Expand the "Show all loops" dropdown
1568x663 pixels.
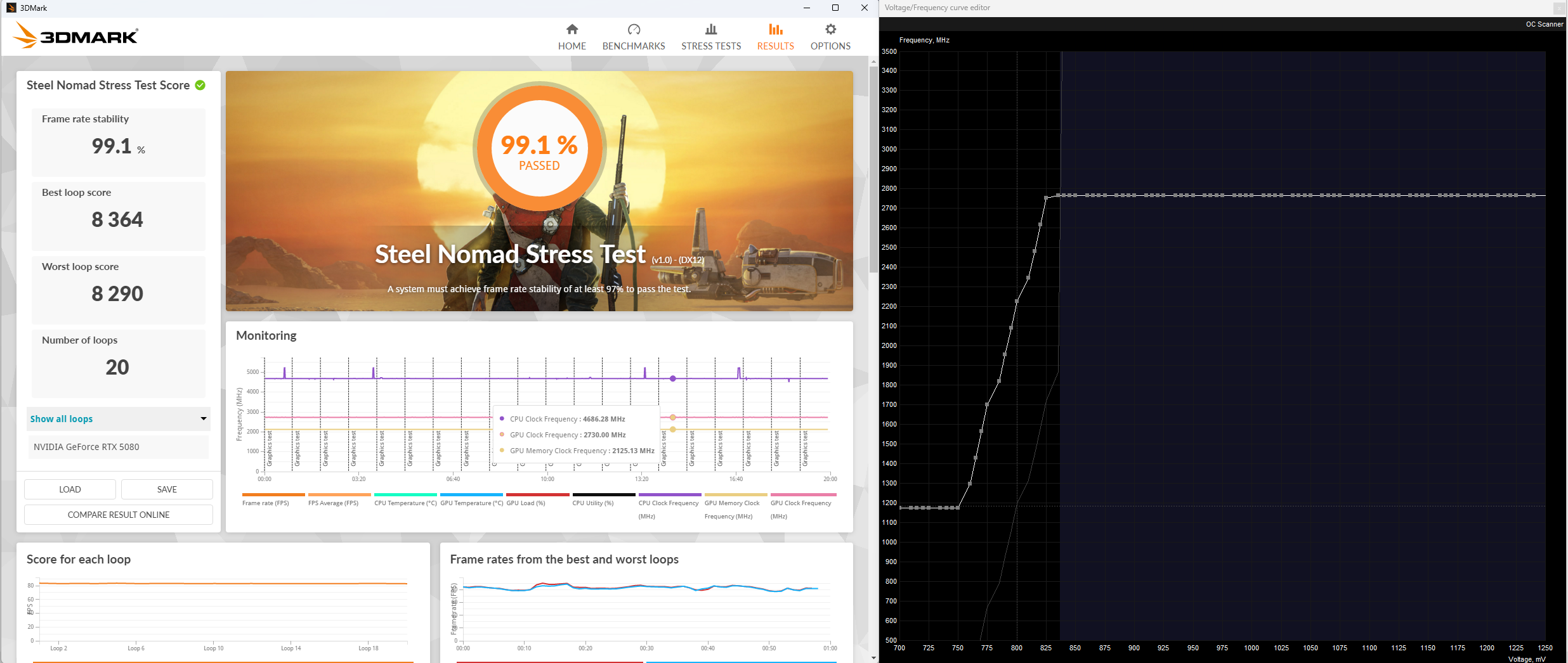pyautogui.click(x=119, y=419)
